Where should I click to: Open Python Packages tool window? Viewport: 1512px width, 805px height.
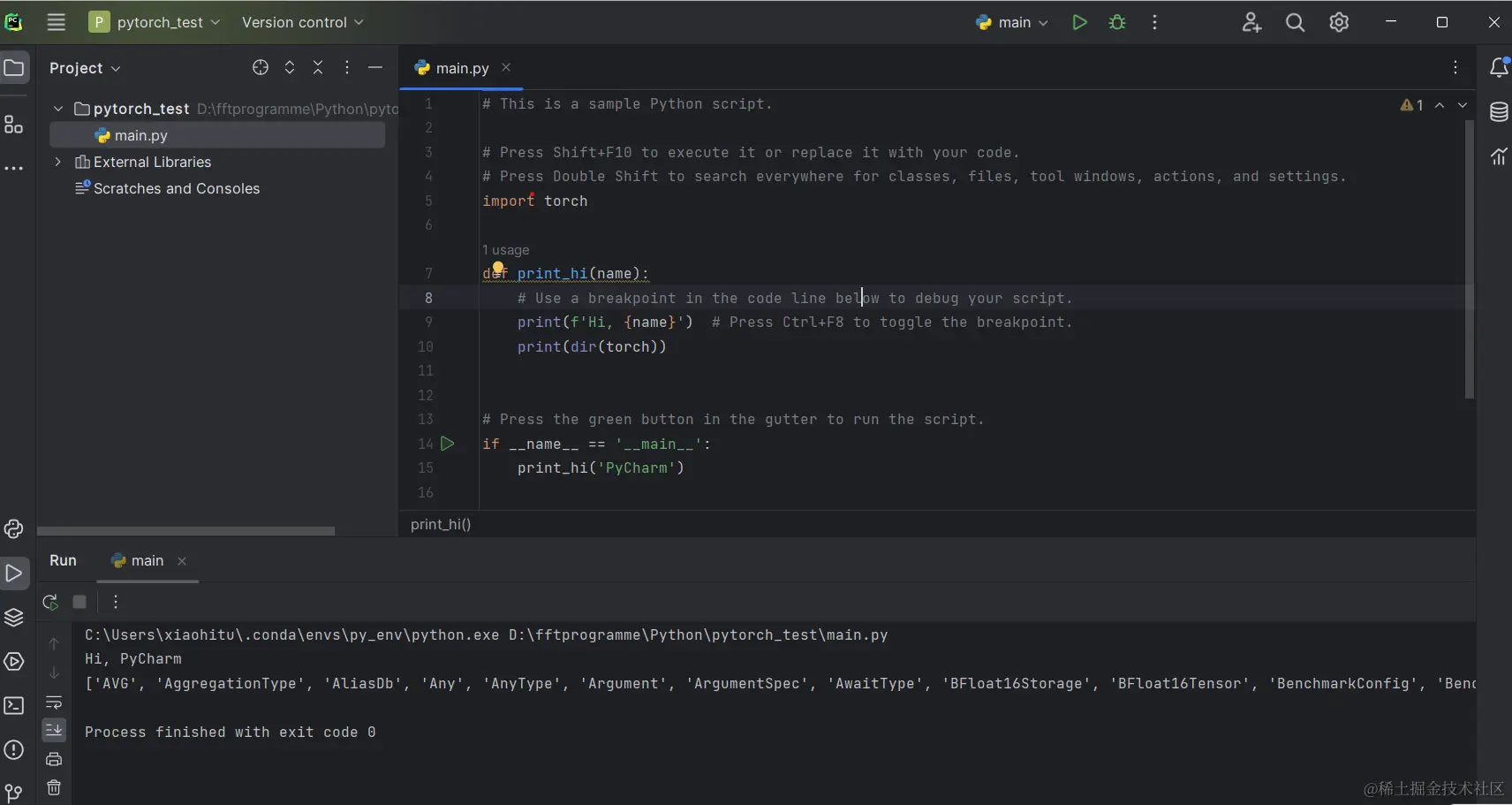click(x=14, y=528)
